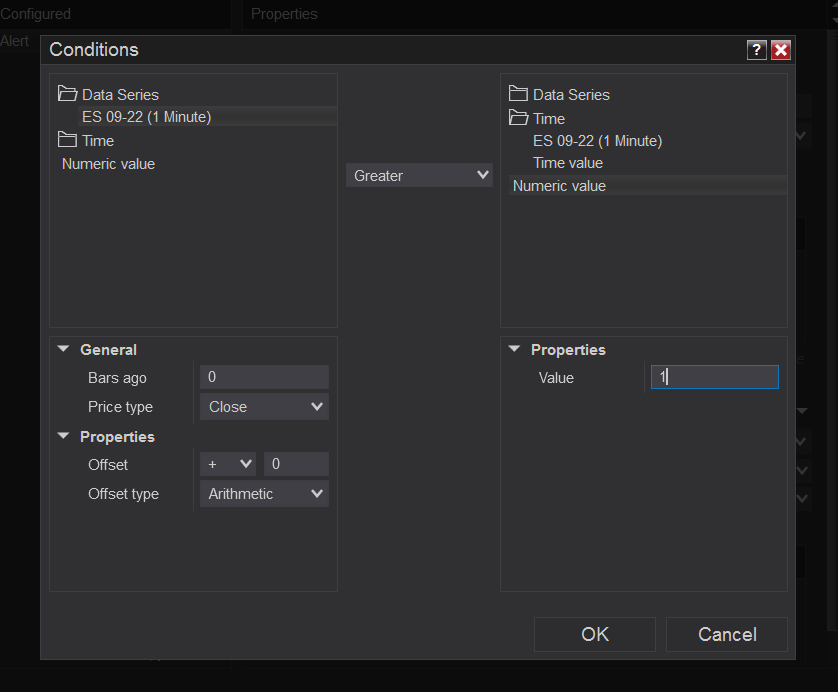The image size is (838, 692).
Task: Open the left Data Series folder icon
Action: coord(67,94)
